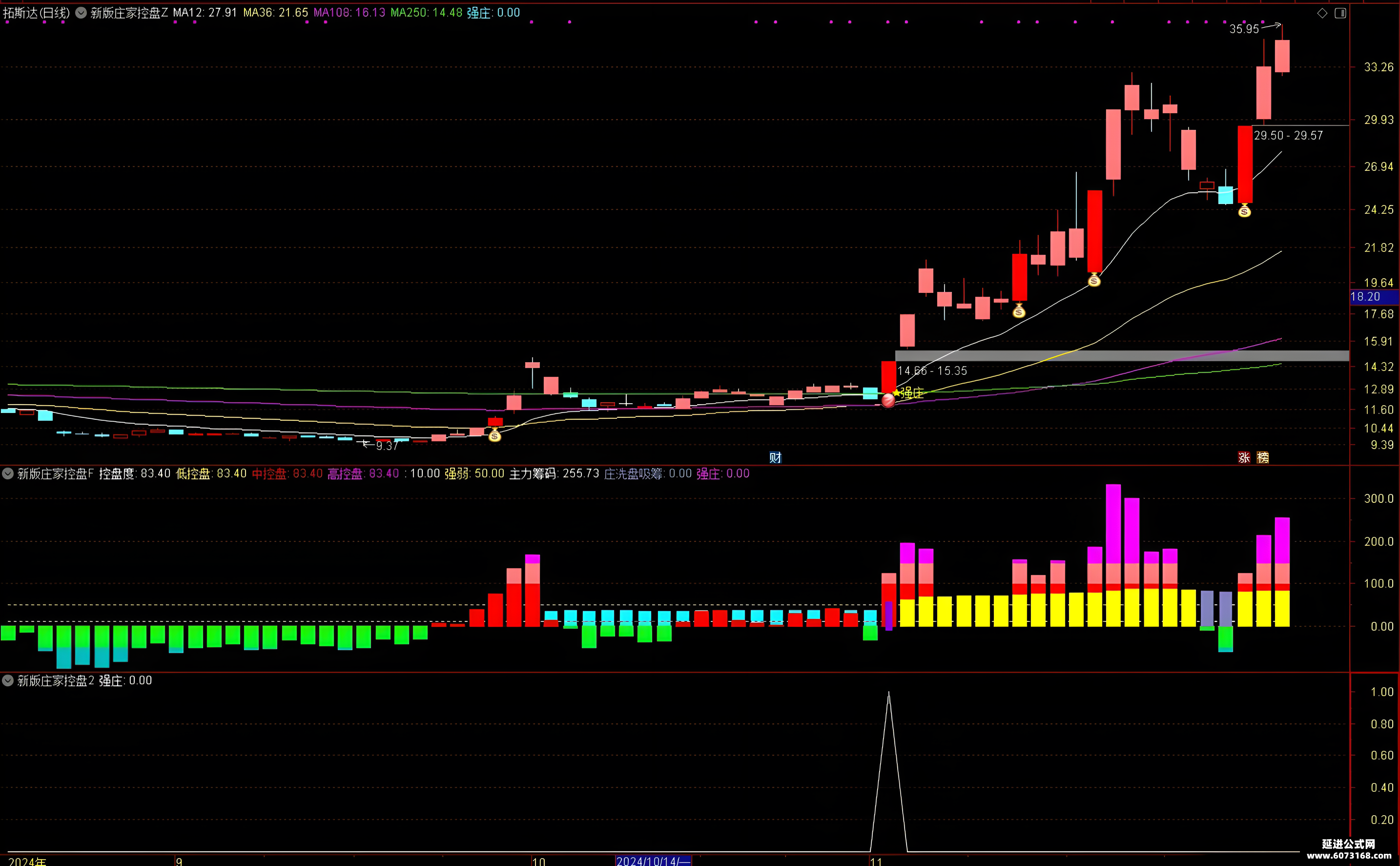Click the diamond icon at chart top-right
Image resolution: width=1400 pixels, height=866 pixels.
[1322, 13]
